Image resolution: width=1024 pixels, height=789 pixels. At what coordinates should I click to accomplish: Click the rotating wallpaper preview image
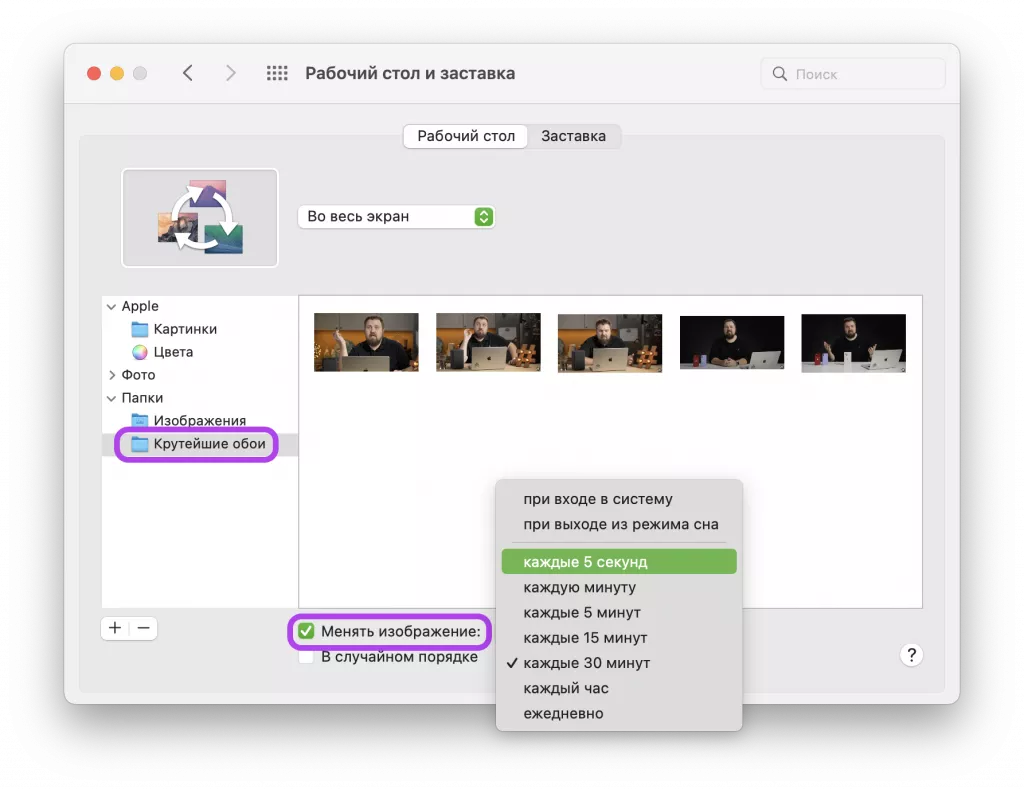[200, 217]
